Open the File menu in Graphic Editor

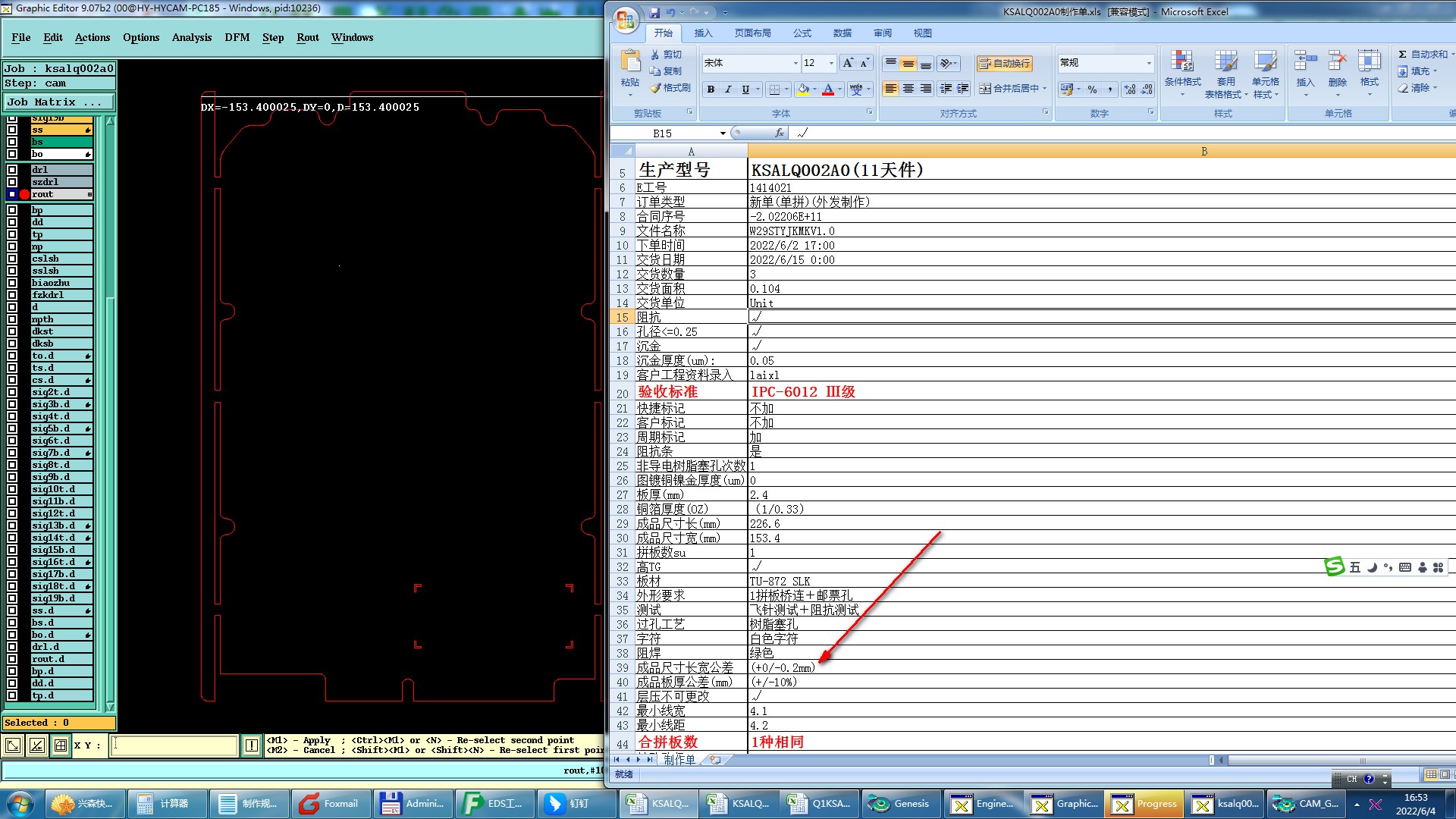click(21, 37)
